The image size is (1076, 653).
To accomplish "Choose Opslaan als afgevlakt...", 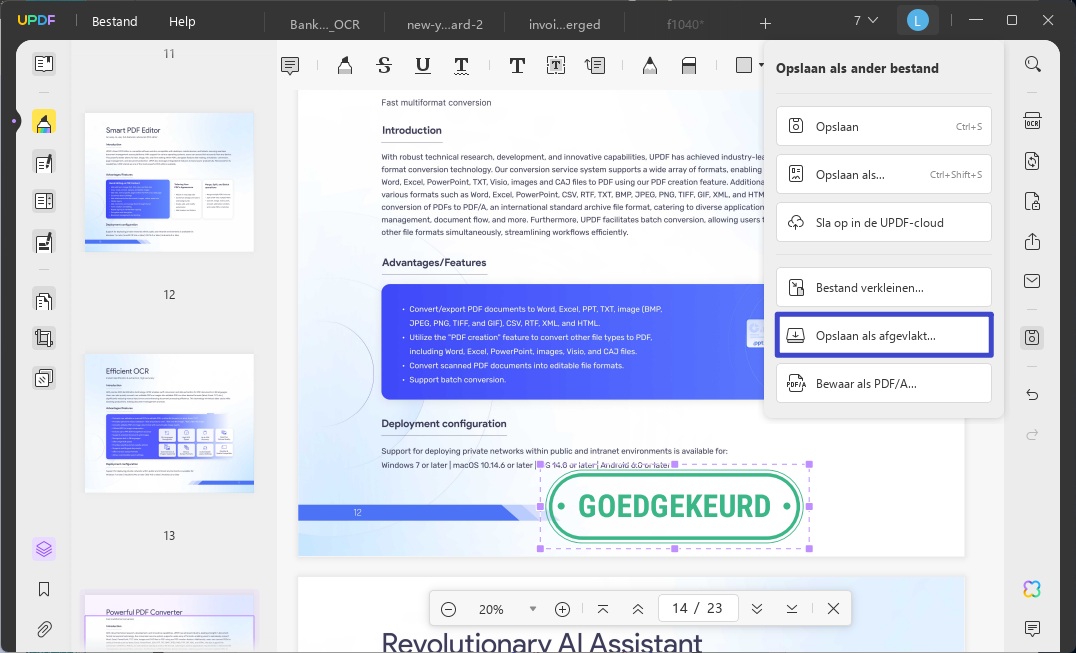I will coord(884,335).
